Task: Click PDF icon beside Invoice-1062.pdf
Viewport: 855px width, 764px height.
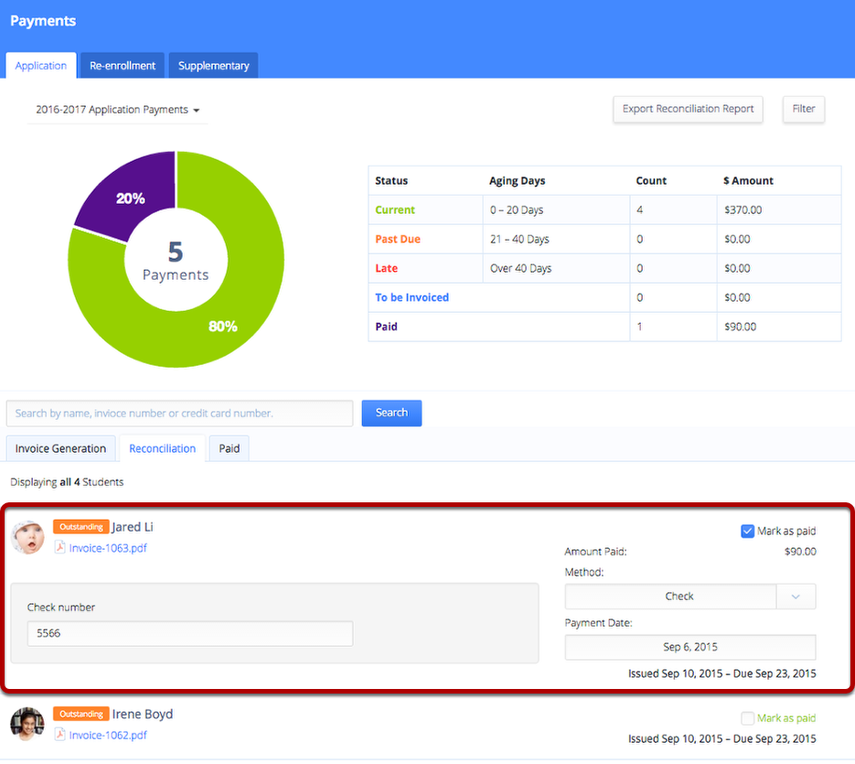Action: [60, 735]
